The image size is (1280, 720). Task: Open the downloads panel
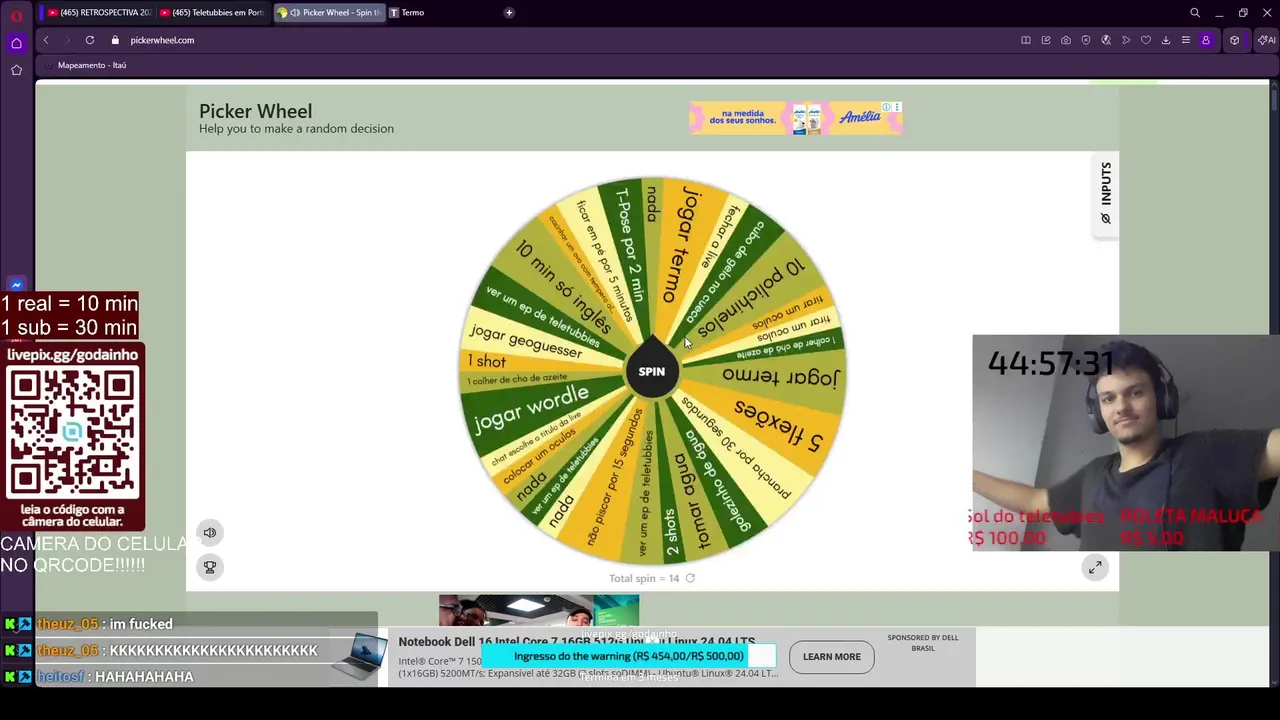1166,40
